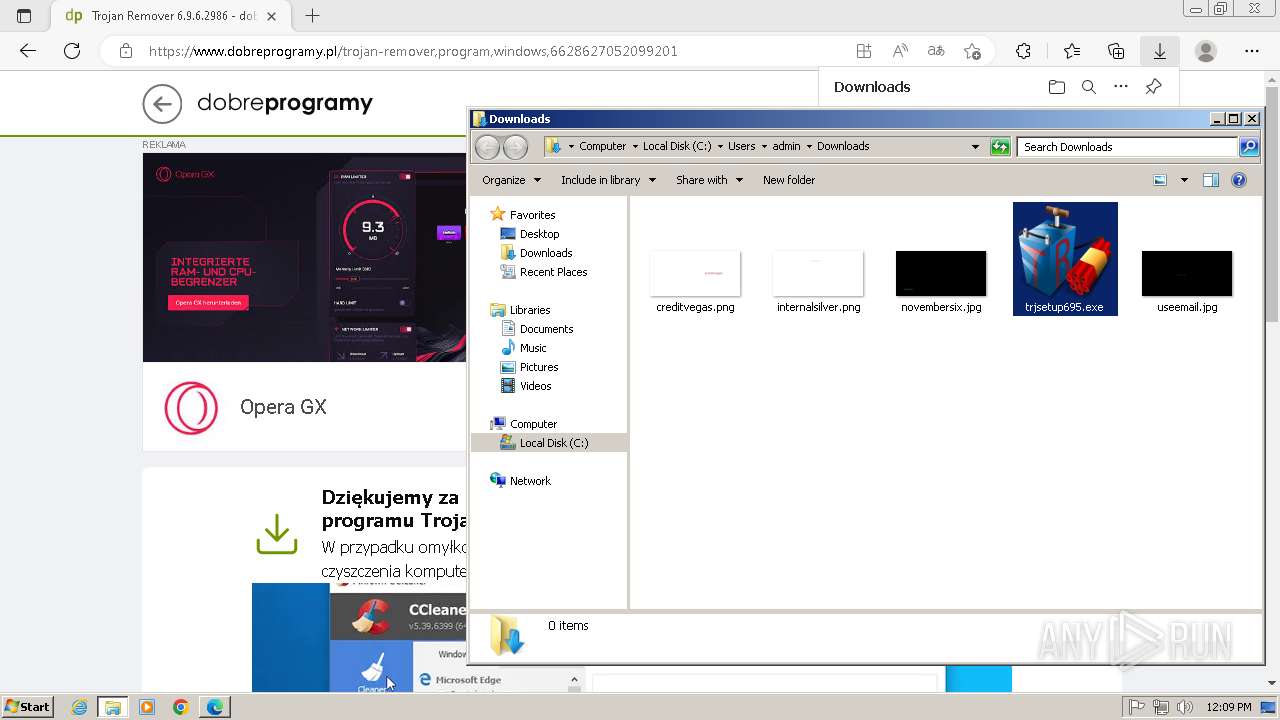This screenshot has height=720, width=1280.
Task: Click the Explorer refresh address button
Action: pyautogui.click(x=1000, y=147)
